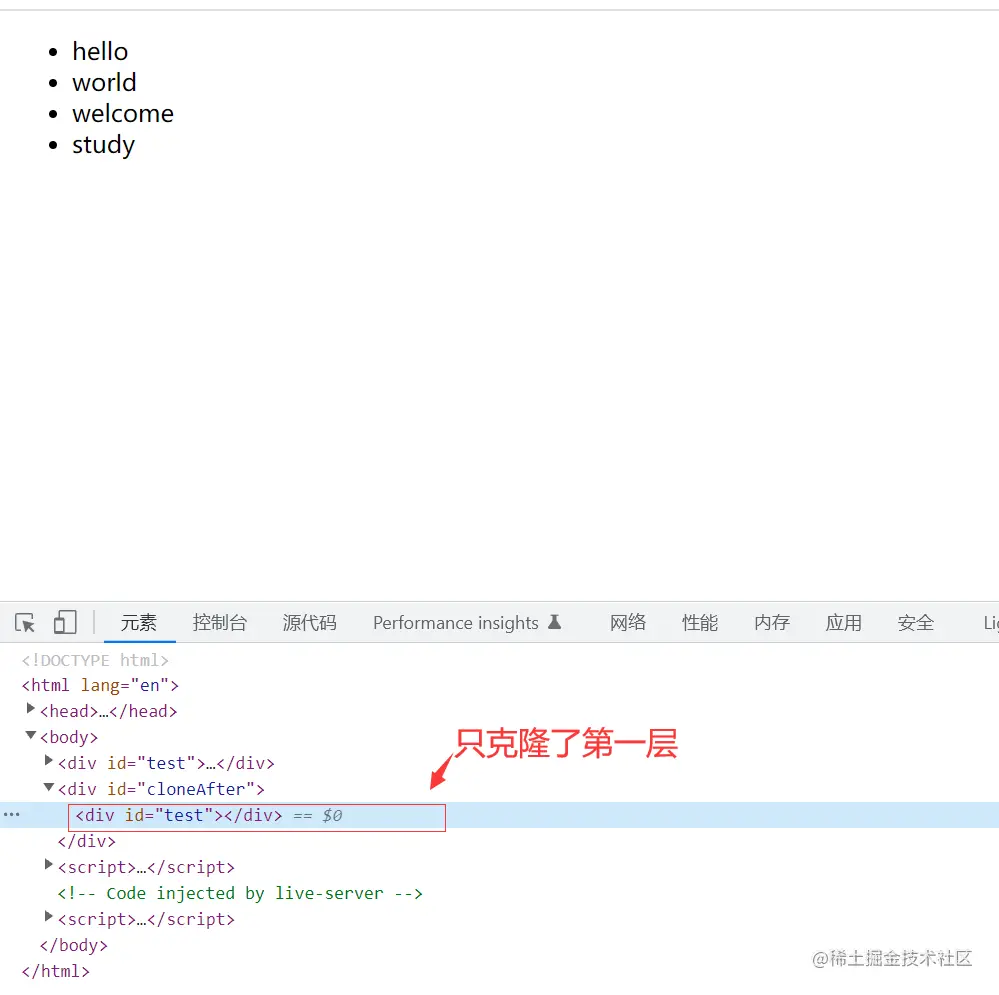Select the </html> closing tag row

click(x=55, y=971)
